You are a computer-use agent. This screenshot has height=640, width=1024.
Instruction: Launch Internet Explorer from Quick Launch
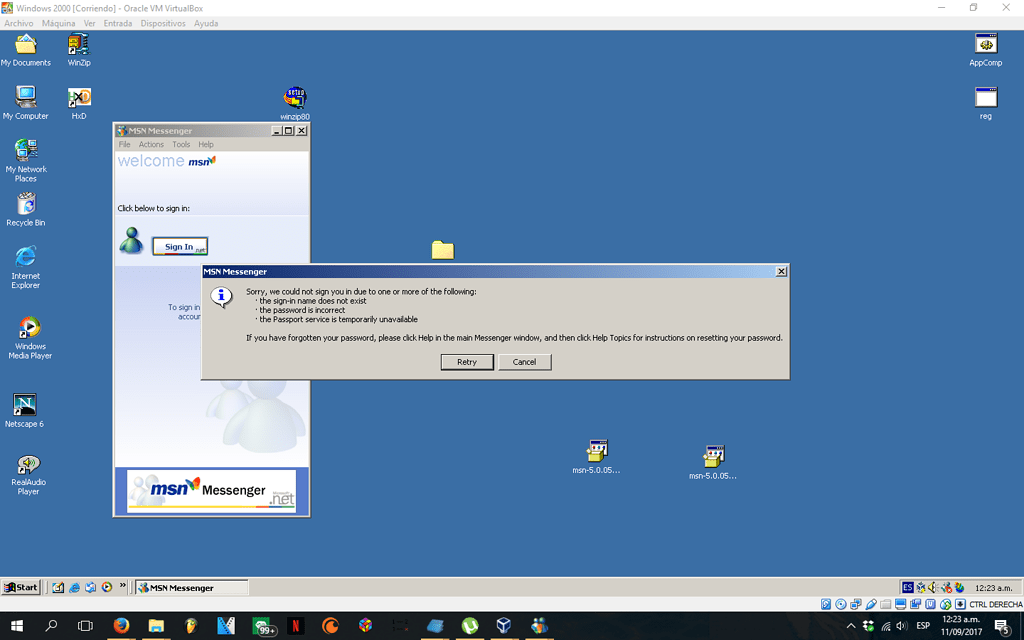tap(74, 587)
